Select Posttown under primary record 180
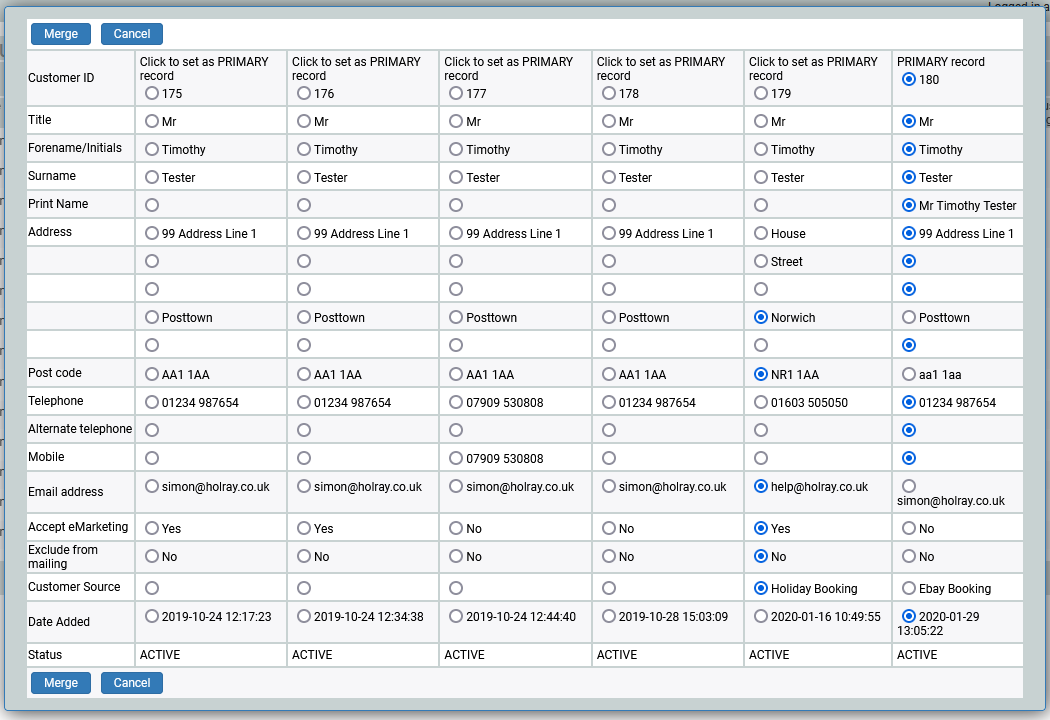The width and height of the screenshot is (1050, 720). coord(909,317)
